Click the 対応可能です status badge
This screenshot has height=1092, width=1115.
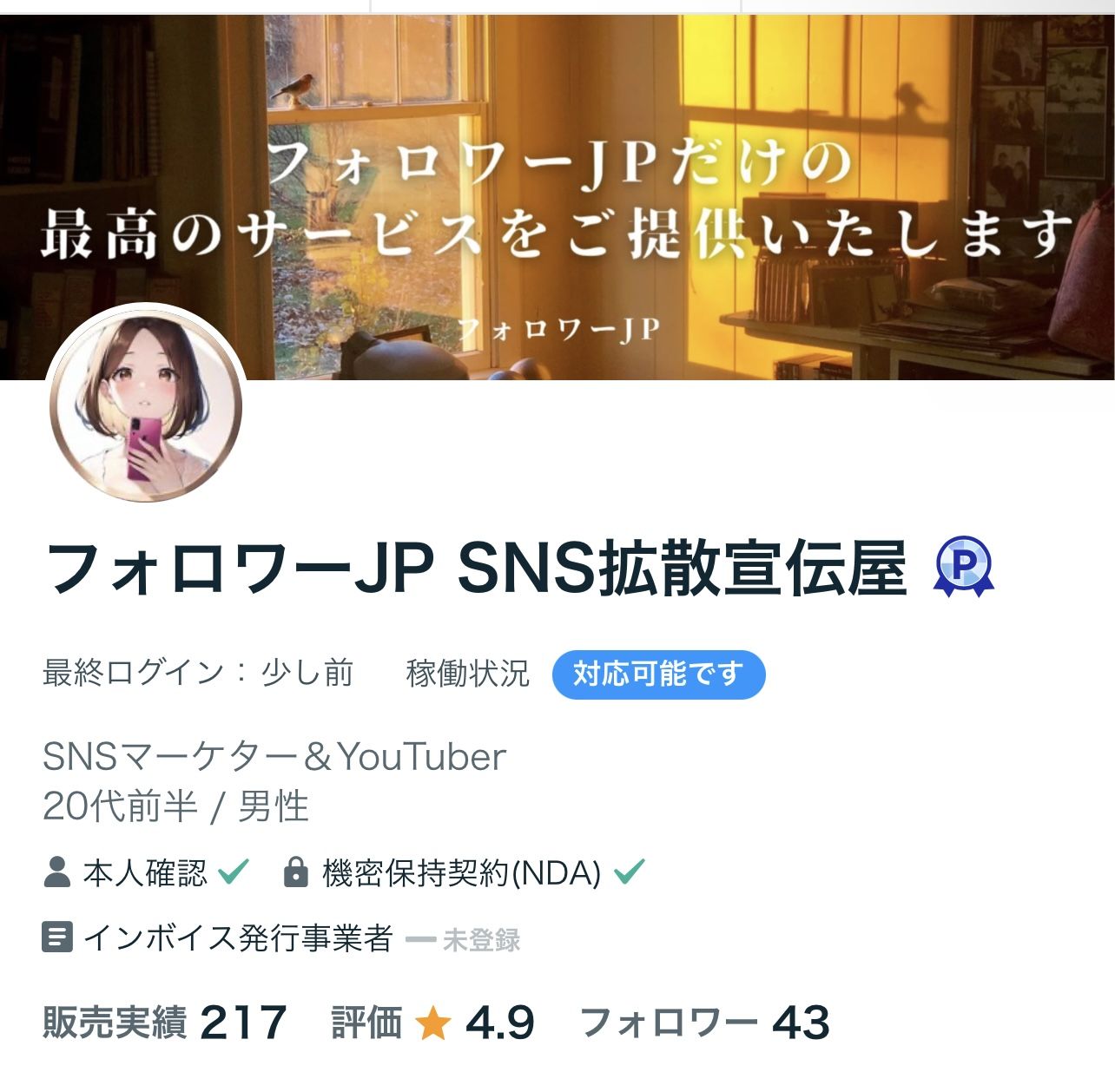[x=658, y=674]
